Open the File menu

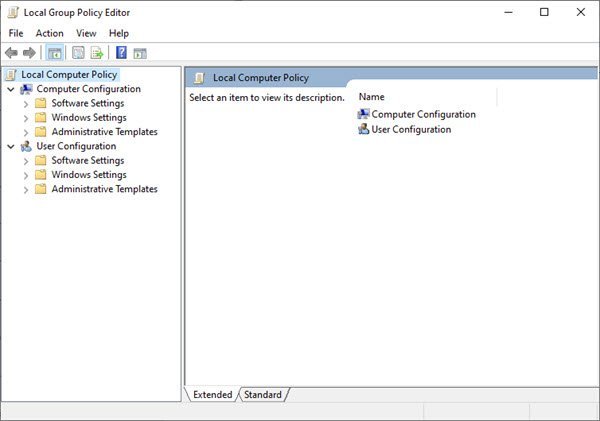click(16, 33)
